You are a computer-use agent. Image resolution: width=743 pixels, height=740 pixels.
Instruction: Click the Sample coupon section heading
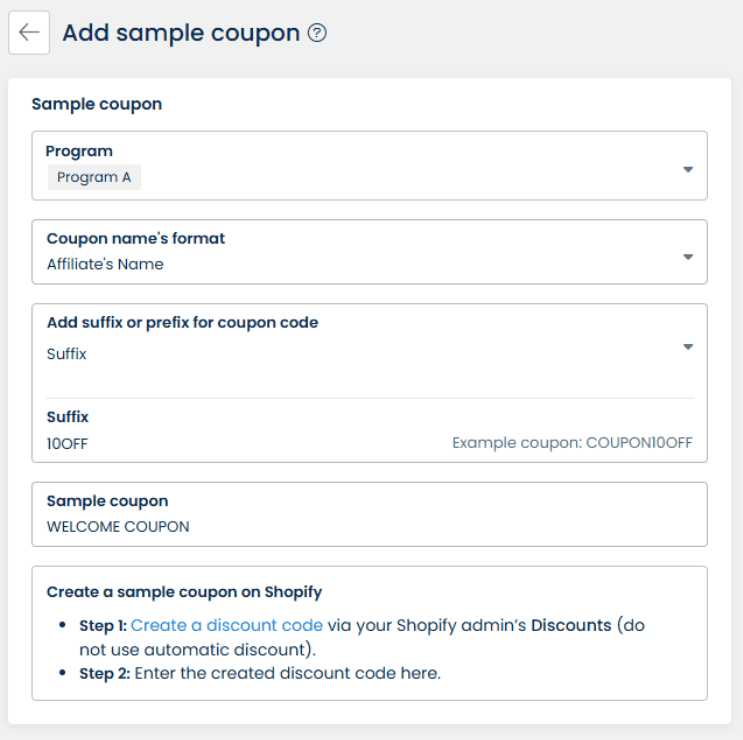[x=97, y=103]
